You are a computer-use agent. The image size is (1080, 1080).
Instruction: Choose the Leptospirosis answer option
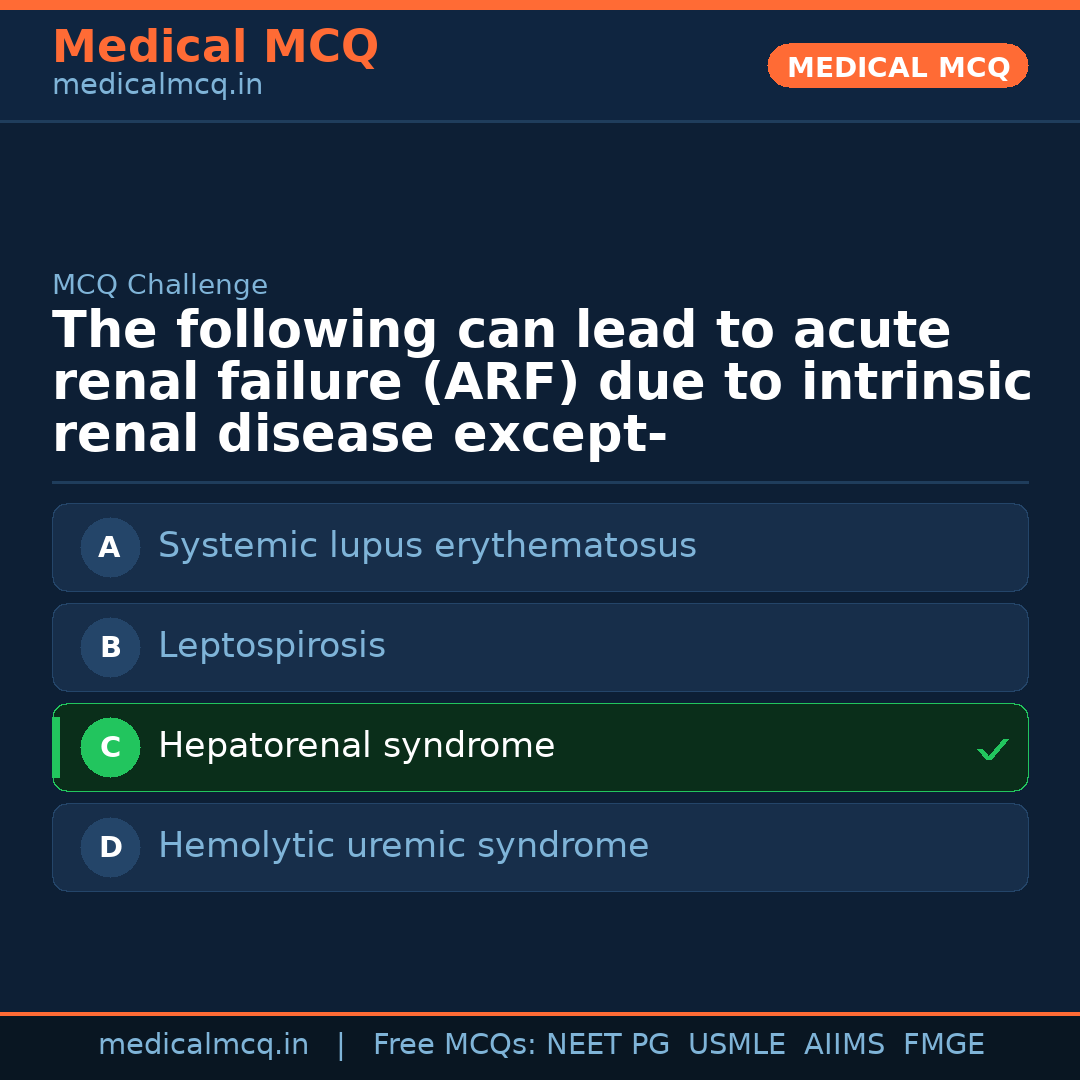[x=272, y=646]
